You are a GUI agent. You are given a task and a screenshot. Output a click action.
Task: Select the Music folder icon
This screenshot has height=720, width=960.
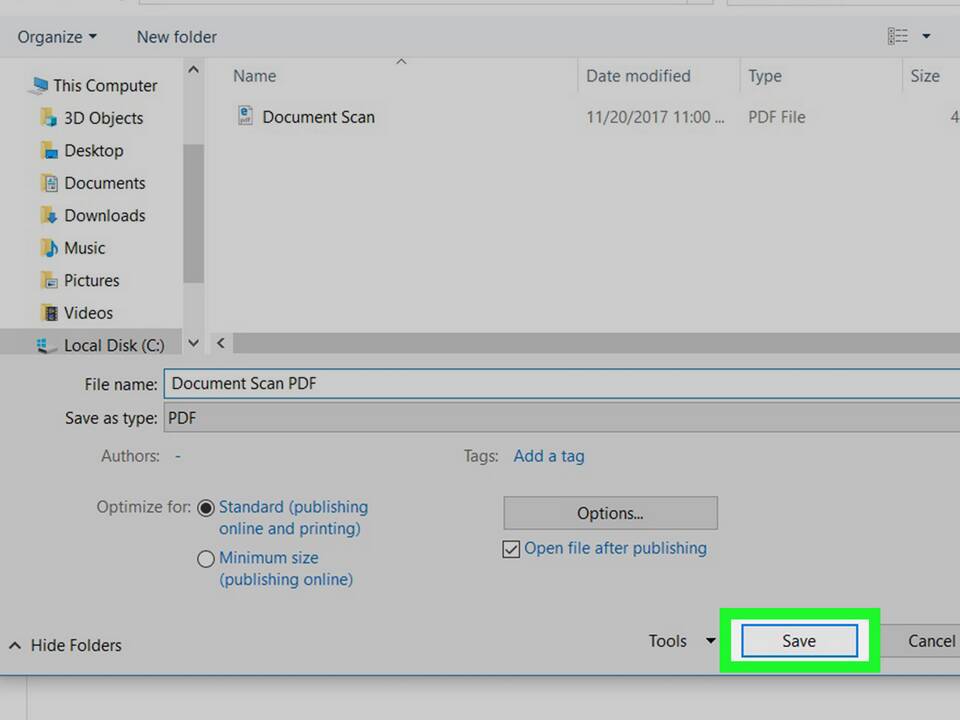49,247
